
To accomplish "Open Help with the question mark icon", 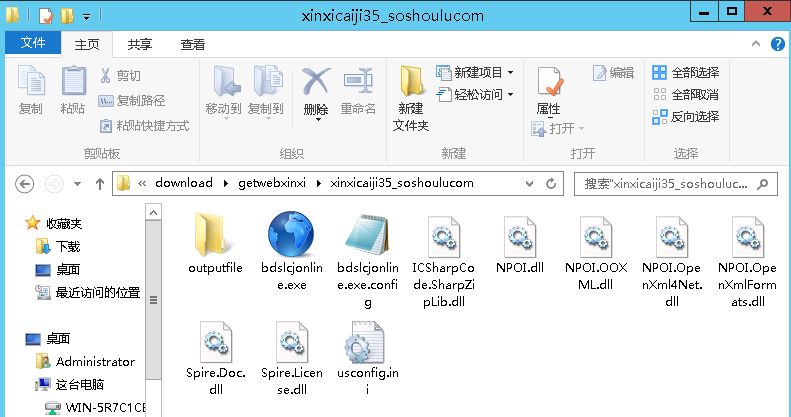I will click(x=778, y=44).
